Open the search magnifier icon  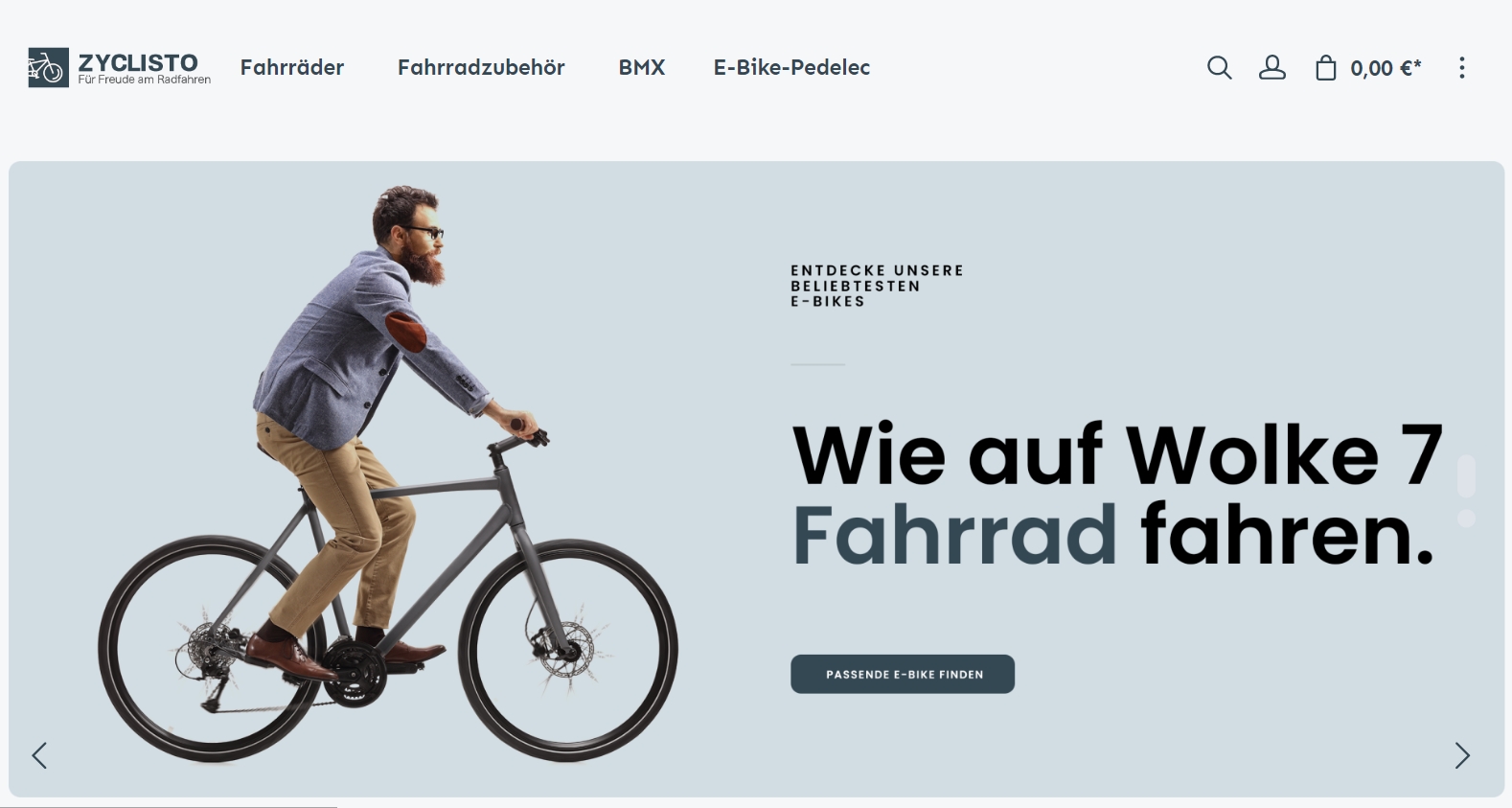(x=1219, y=67)
